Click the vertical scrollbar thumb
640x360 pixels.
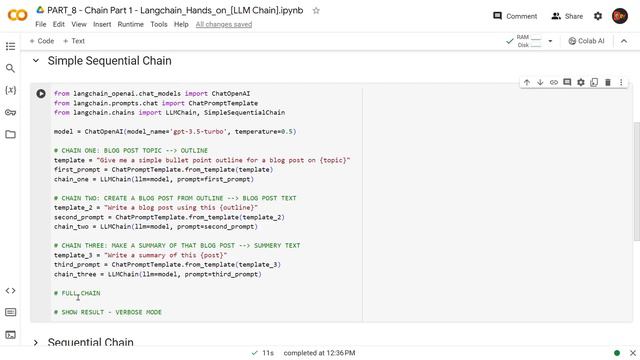point(636,182)
